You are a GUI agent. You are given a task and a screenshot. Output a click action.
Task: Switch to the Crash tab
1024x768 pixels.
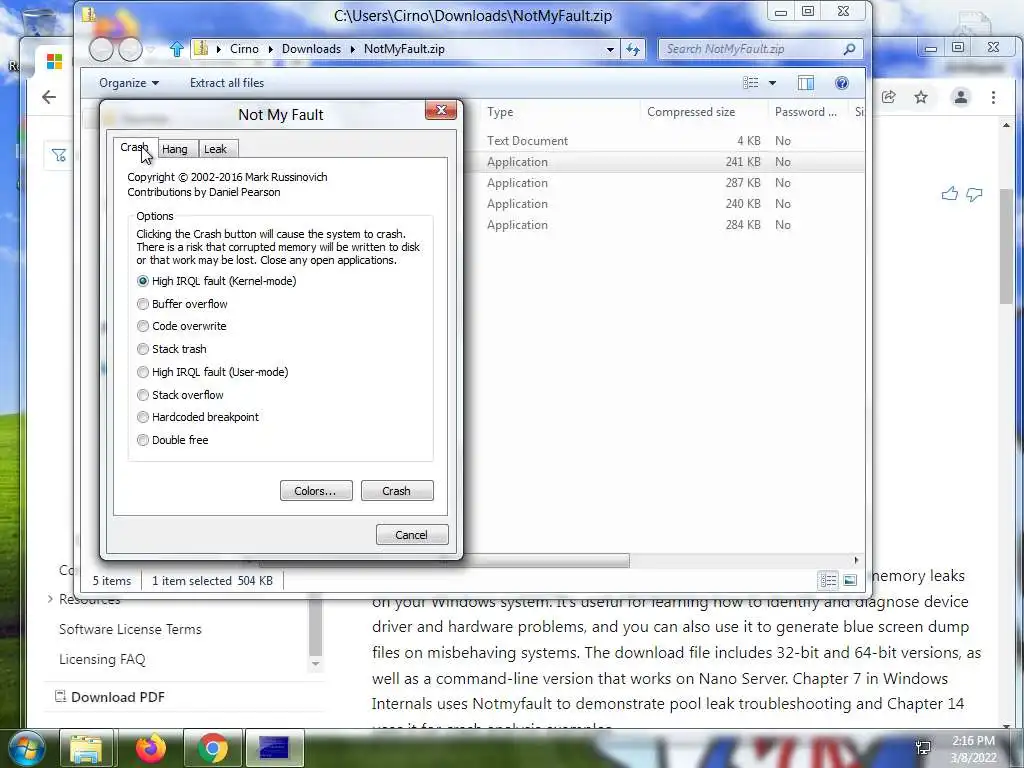(135, 148)
